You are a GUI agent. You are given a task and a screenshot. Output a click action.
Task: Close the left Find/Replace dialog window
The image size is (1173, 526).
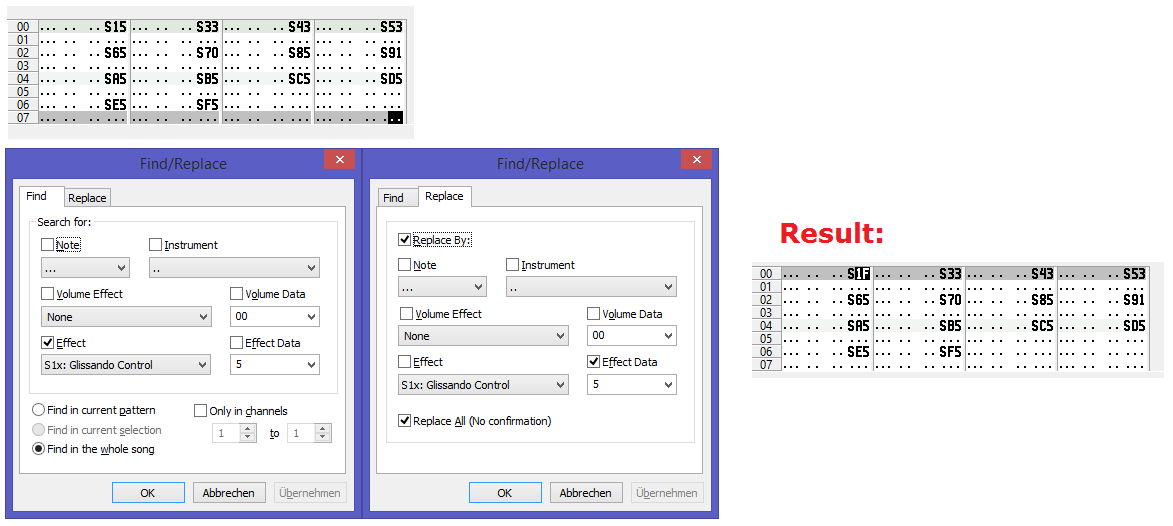coord(339,160)
